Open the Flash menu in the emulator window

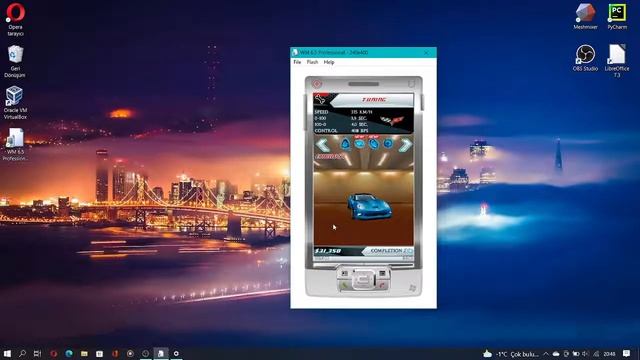(312, 62)
